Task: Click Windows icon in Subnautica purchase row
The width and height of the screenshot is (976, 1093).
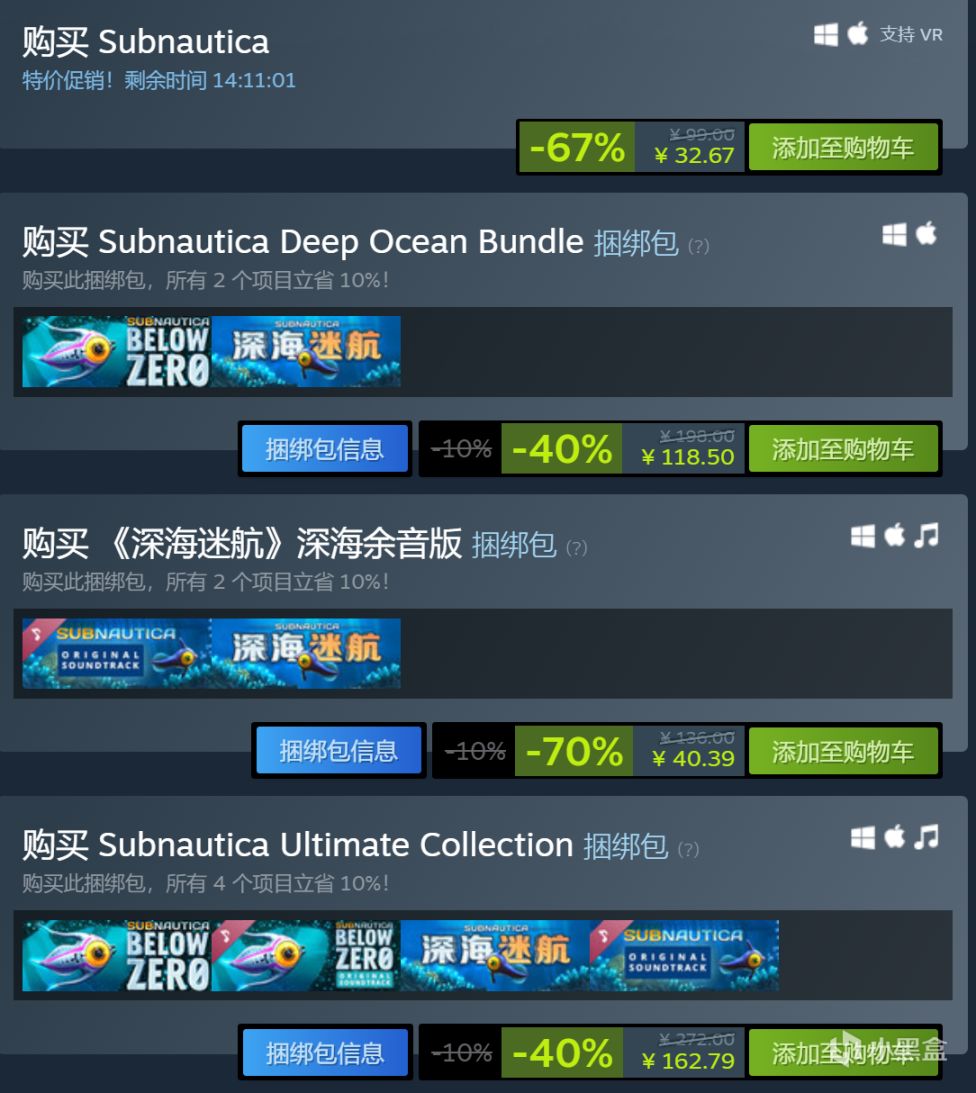Action: tap(825, 34)
